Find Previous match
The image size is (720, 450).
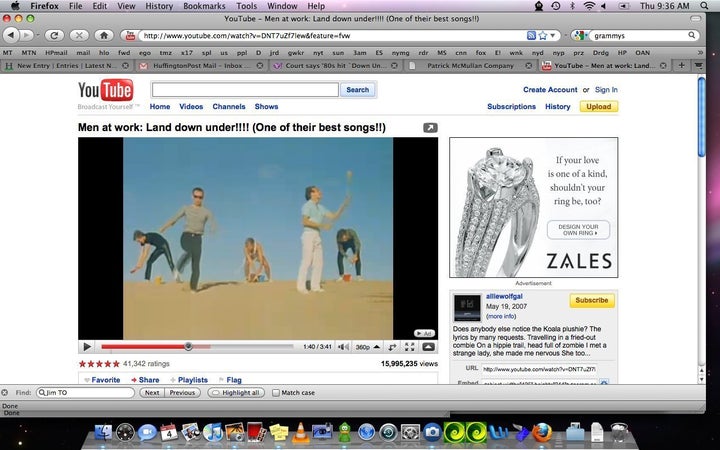point(182,393)
